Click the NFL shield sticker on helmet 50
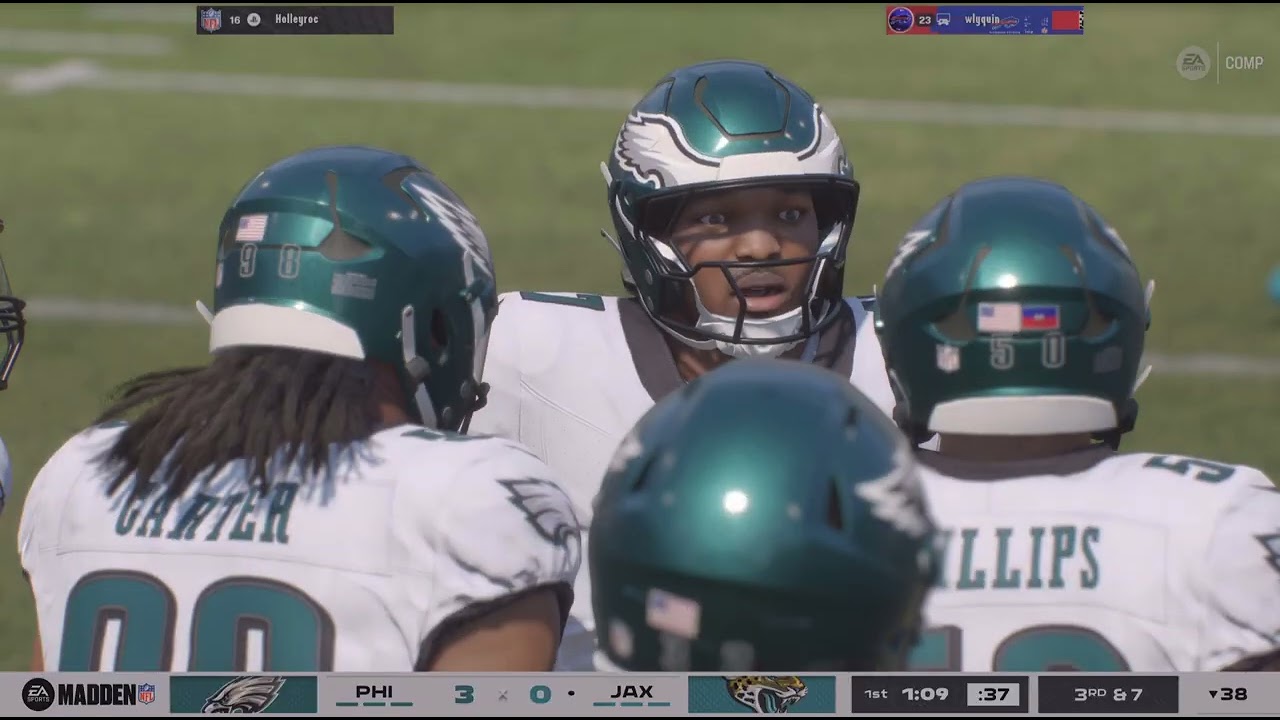The image size is (1280, 720). (x=947, y=357)
